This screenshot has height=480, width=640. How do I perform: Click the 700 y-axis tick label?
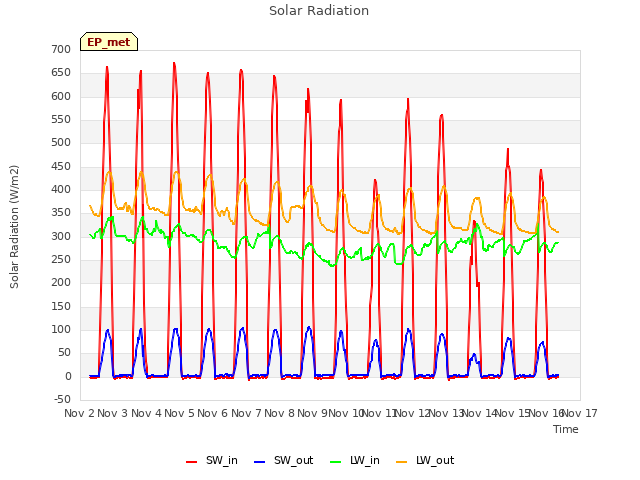pos(61,49)
